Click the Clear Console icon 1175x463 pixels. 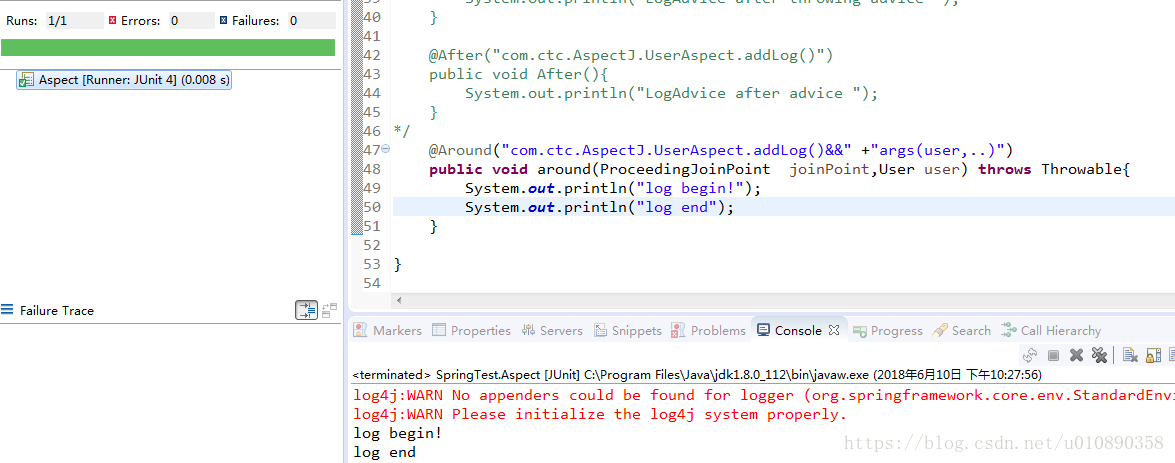coord(1130,355)
